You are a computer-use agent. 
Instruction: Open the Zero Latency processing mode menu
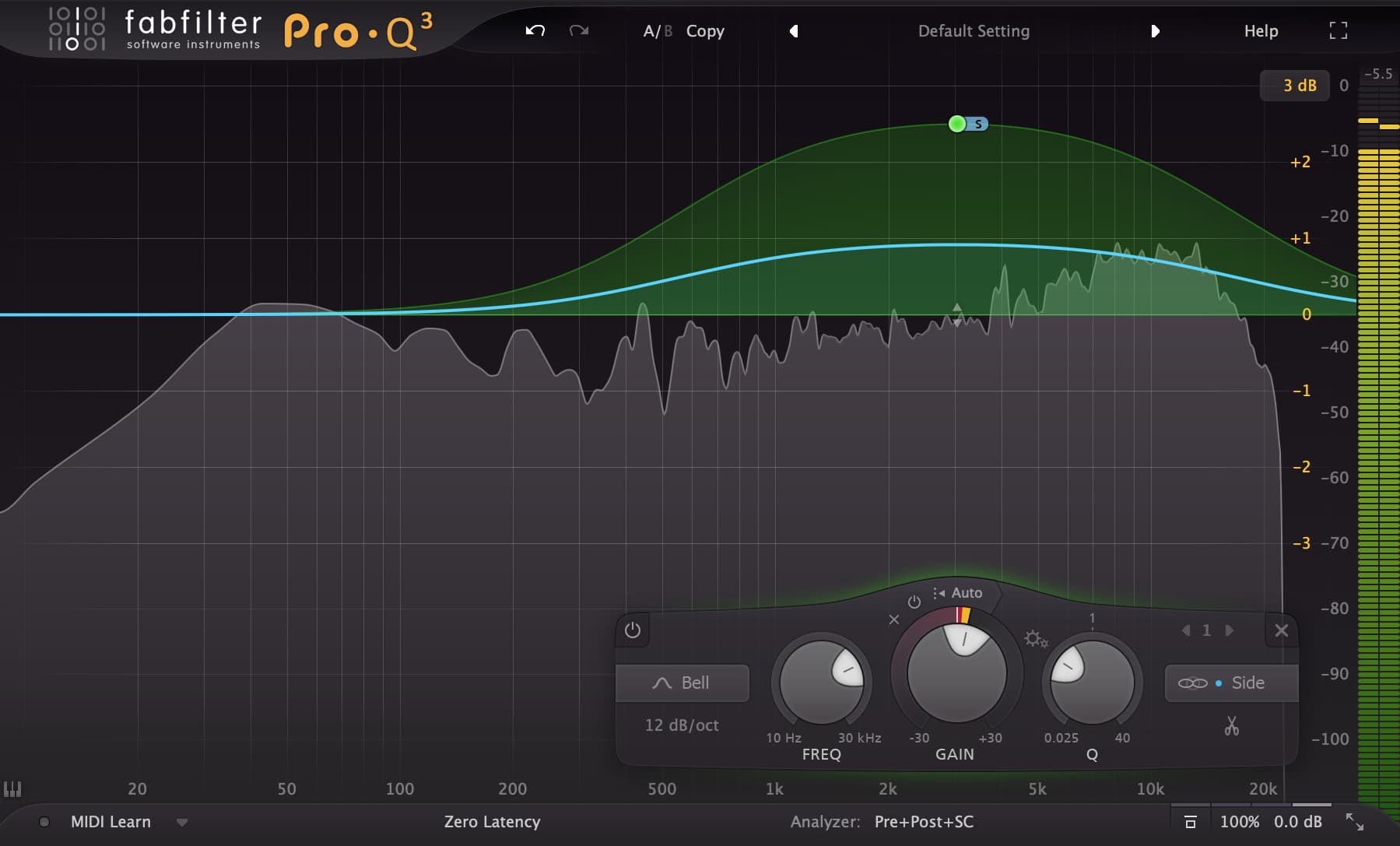492,822
